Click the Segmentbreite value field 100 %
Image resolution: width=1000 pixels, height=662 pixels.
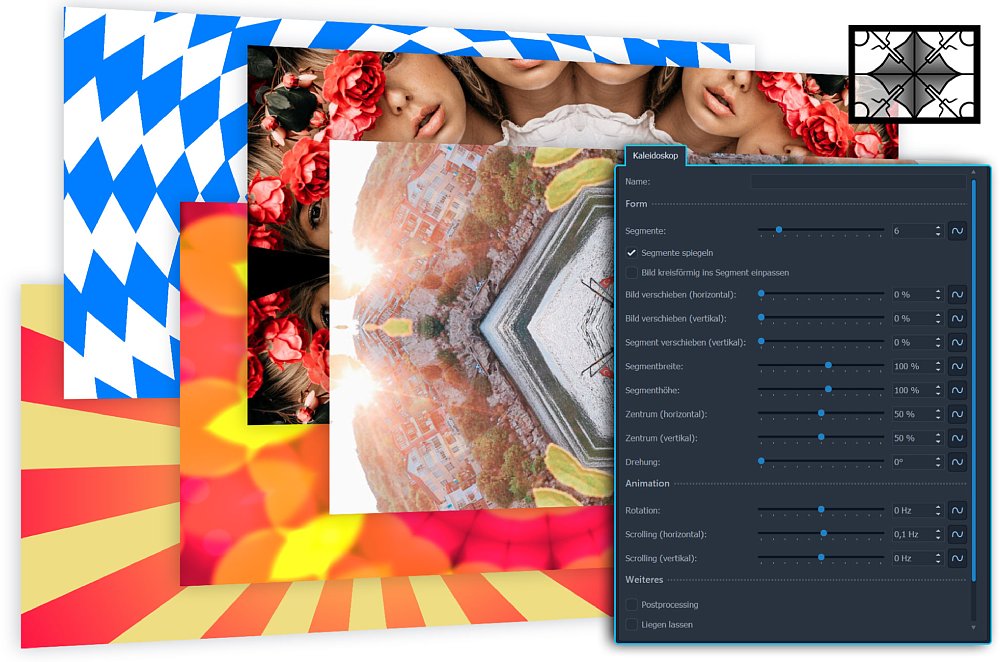click(x=913, y=366)
